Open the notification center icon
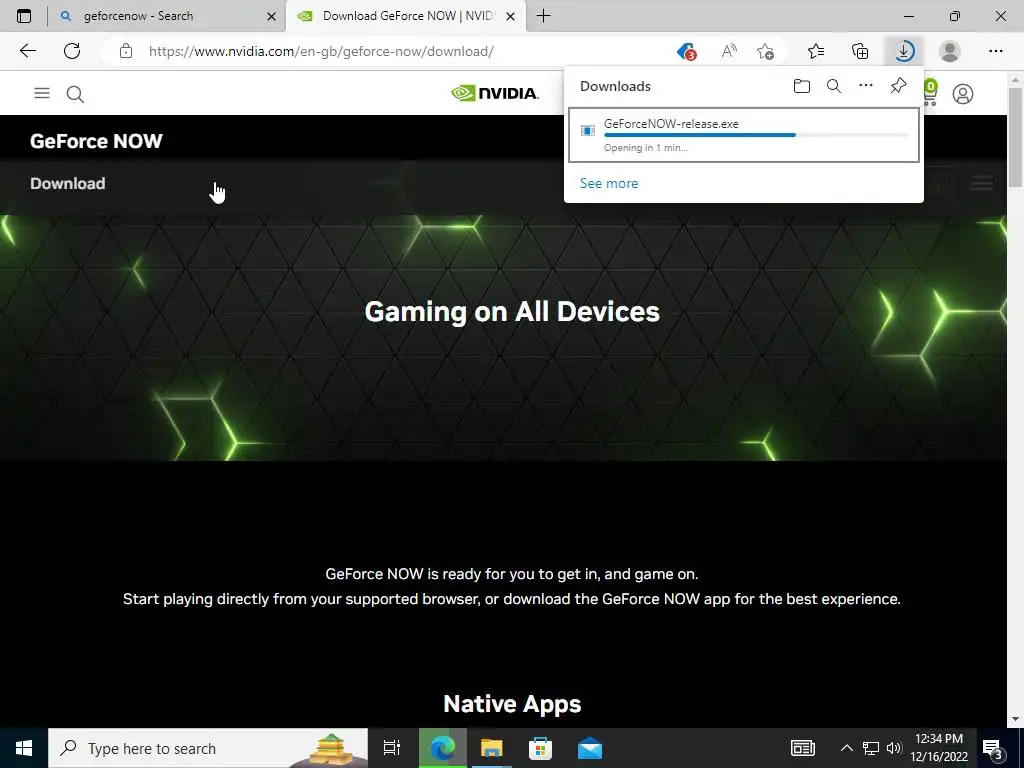The image size is (1024, 768). [994, 749]
